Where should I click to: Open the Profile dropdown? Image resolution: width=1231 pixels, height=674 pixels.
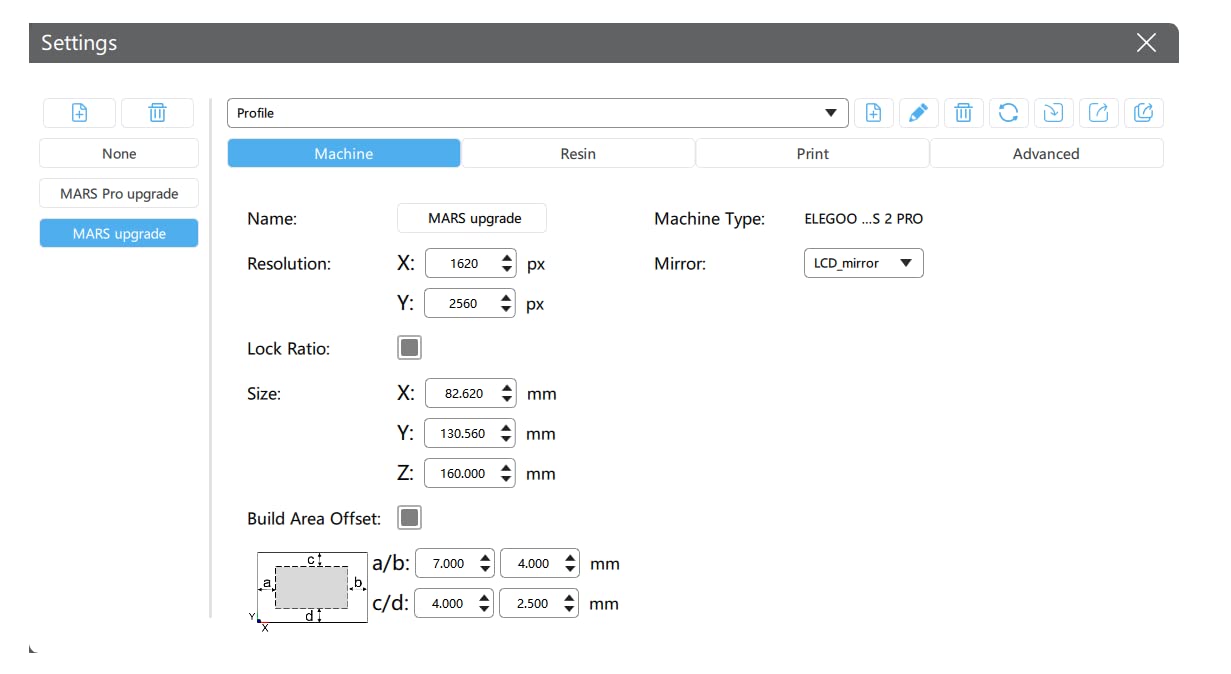tap(538, 113)
